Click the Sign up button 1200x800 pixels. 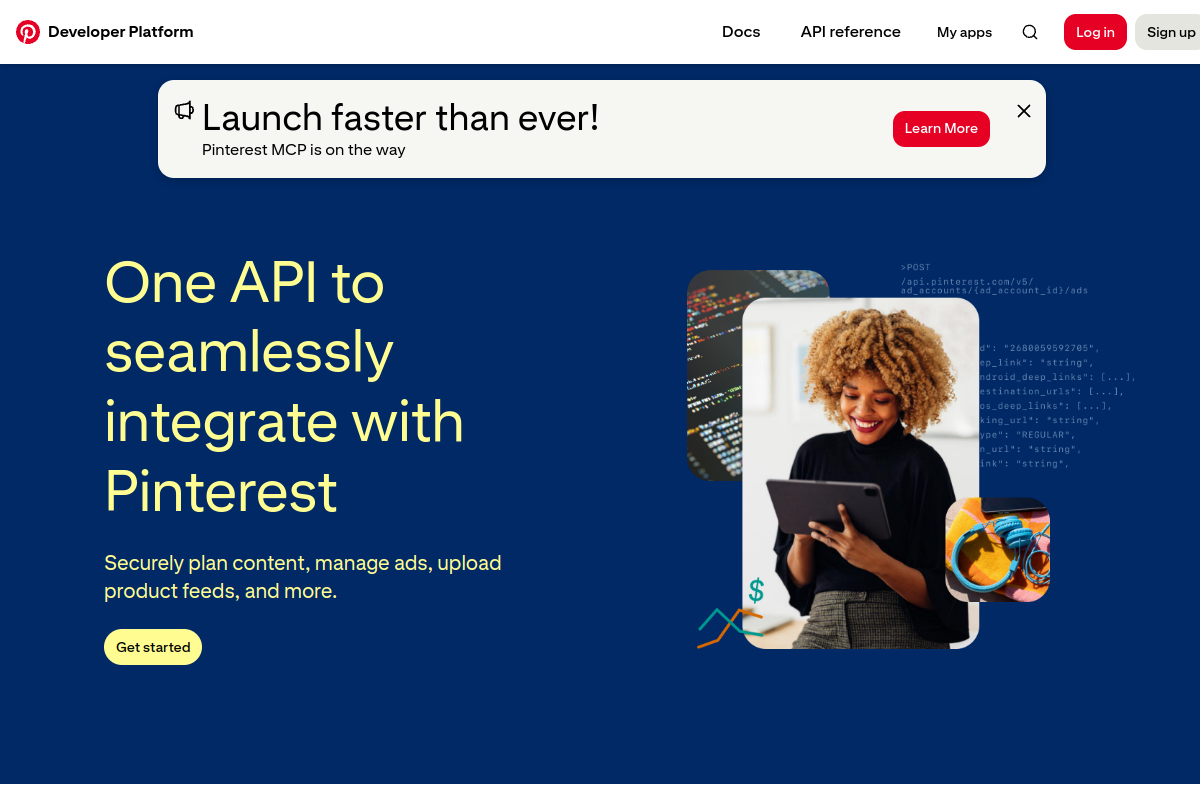(1168, 32)
